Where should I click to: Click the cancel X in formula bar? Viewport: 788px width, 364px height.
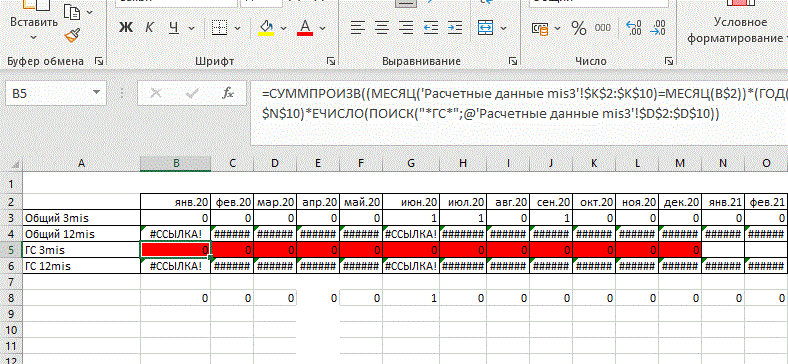(156, 93)
